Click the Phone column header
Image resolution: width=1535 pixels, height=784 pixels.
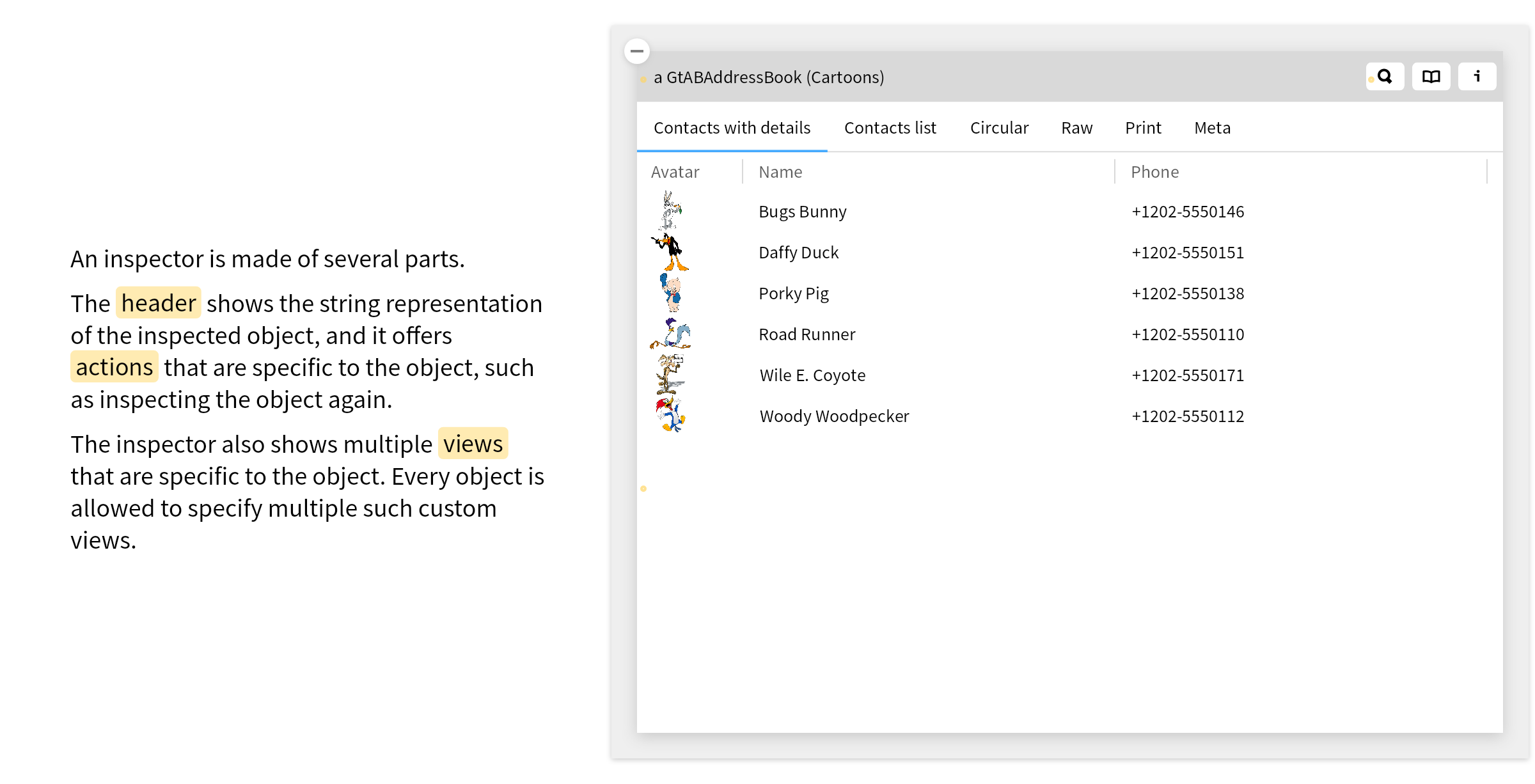[x=1154, y=172]
